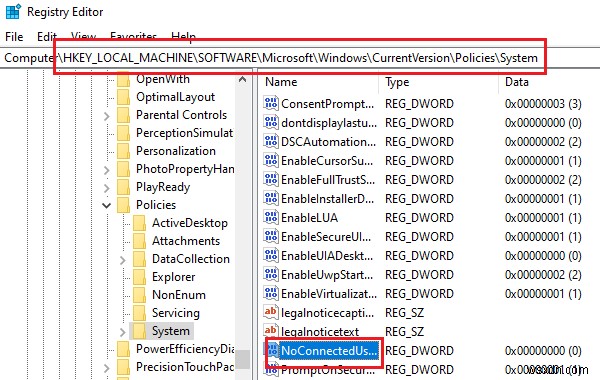Click the string icon of legalnoticetext value

[x=271, y=331]
